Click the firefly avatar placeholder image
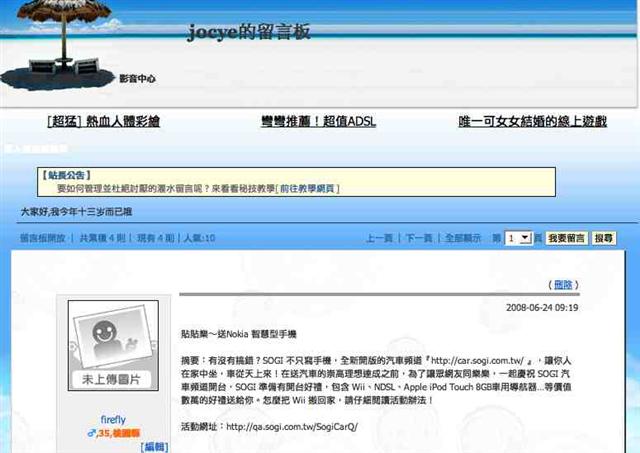This screenshot has height=453, width=640. 113,346
